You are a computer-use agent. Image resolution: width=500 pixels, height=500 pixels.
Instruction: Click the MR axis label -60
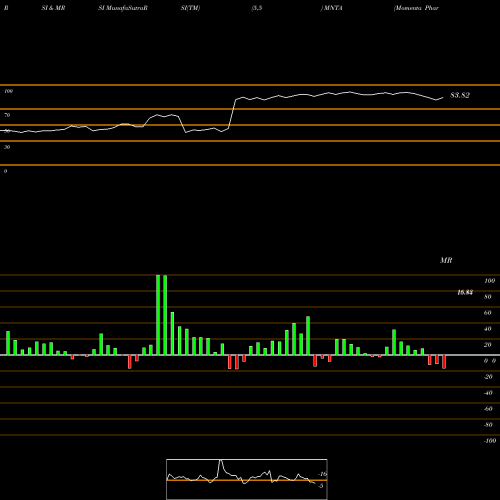pyautogui.click(x=488, y=409)
